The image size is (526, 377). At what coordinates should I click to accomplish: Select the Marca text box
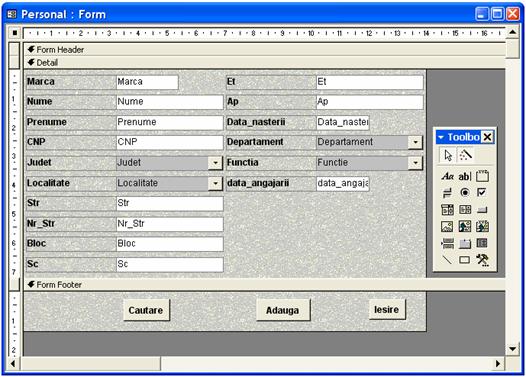(x=147, y=82)
